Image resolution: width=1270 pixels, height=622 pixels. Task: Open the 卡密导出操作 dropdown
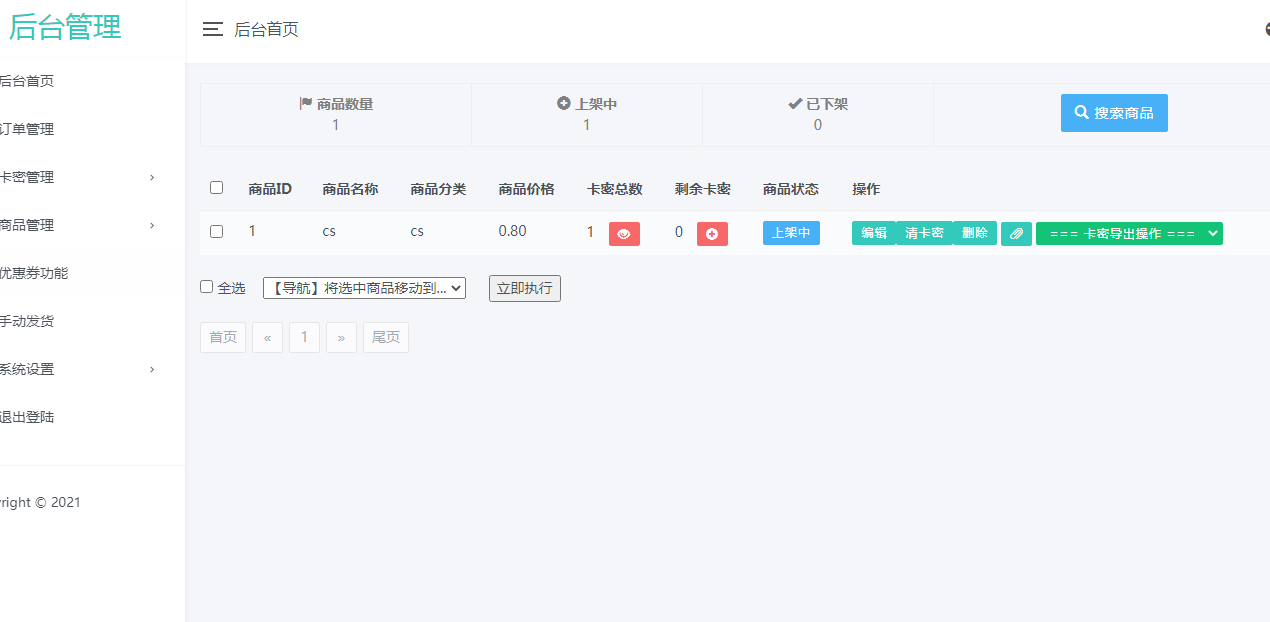1129,233
